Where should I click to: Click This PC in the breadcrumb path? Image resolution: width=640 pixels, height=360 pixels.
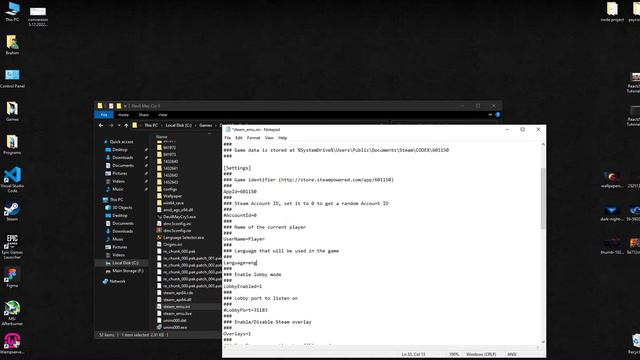[151, 125]
